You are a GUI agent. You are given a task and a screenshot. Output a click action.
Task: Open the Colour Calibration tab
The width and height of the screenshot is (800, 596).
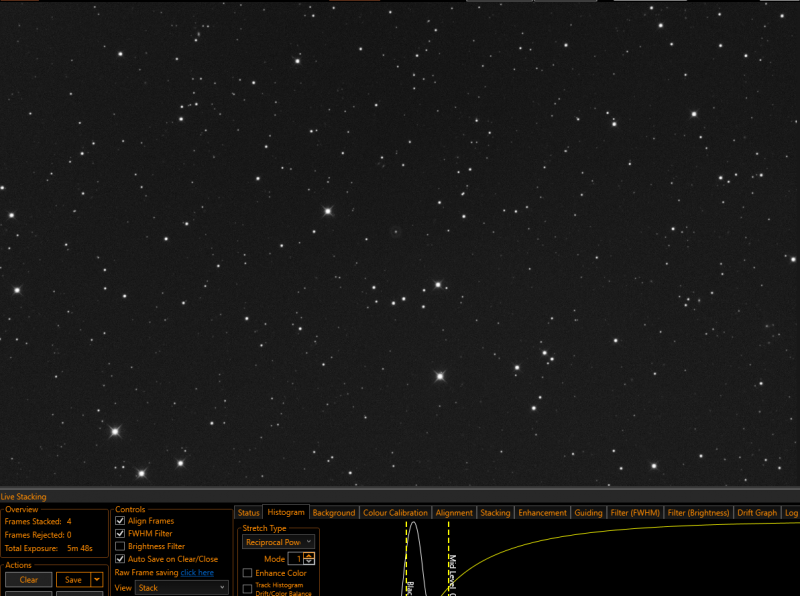click(x=395, y=513)
